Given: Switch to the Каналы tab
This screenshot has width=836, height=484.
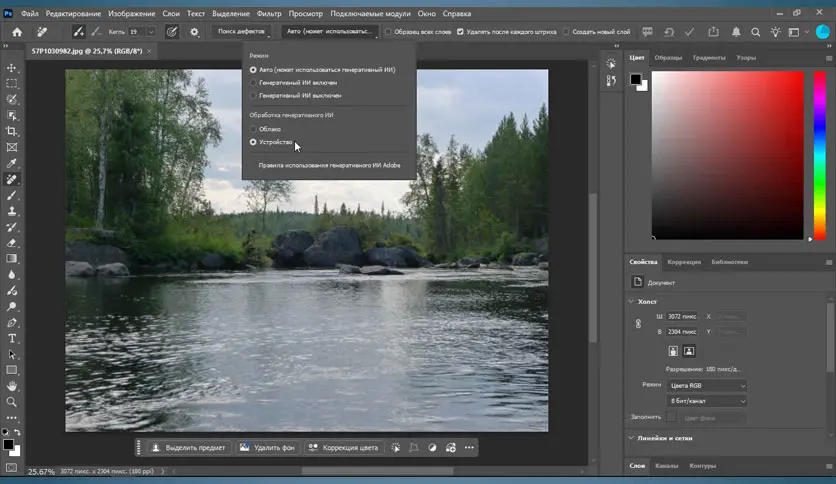Looking at the screenshot, I should tap(666, 466).
